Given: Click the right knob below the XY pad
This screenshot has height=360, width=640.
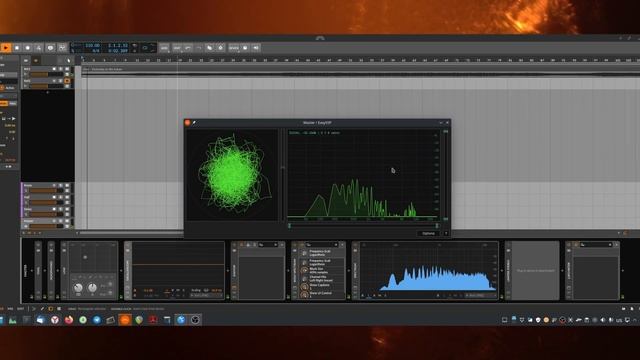Looking at the screenshot, I should [x=93, y=288].
